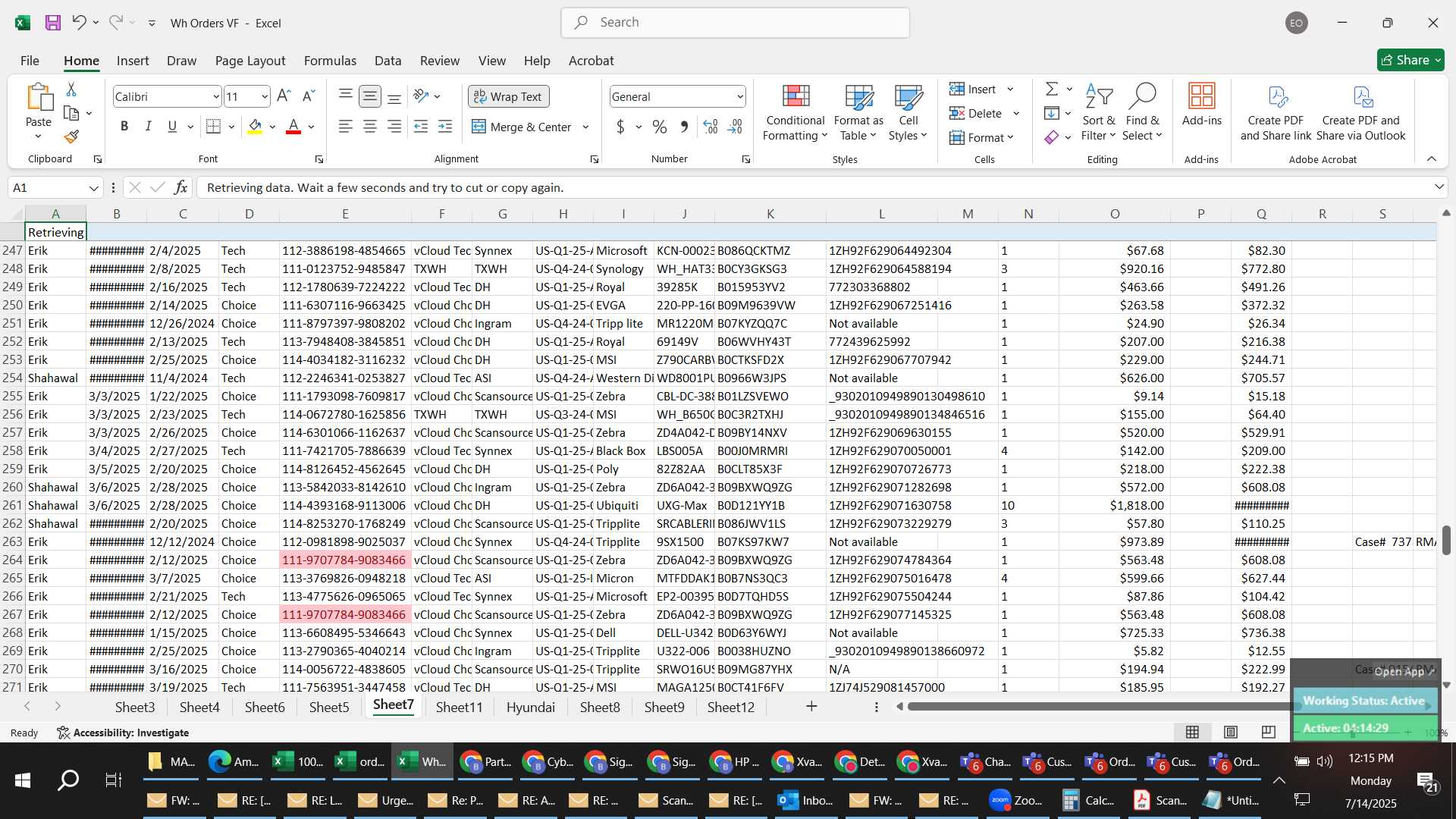Click the Insert Function fx icon

(180, 187)
